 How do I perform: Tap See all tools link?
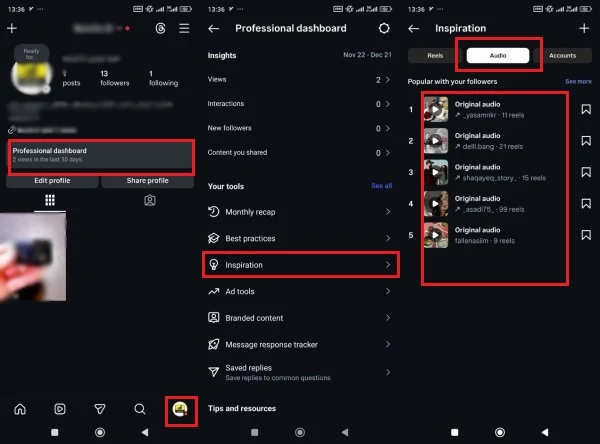(382, 186)
